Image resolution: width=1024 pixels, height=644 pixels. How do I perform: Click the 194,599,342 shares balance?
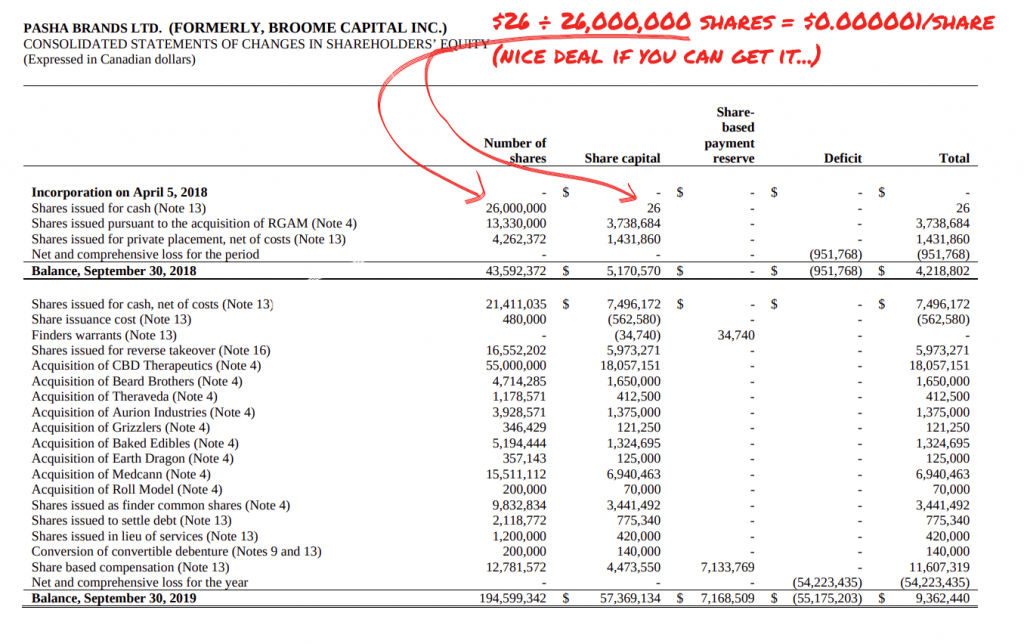pyautogui.click(x=513, y=598)
